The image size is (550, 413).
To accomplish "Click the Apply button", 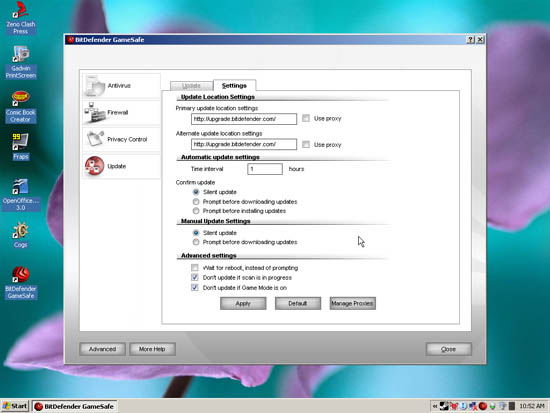I will 243,304.
